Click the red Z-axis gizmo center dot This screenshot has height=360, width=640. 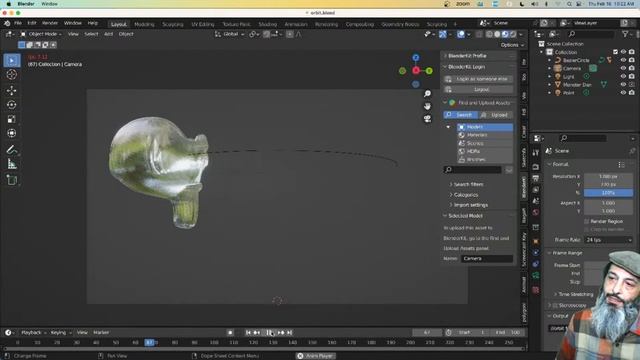(x=416, y=71)
